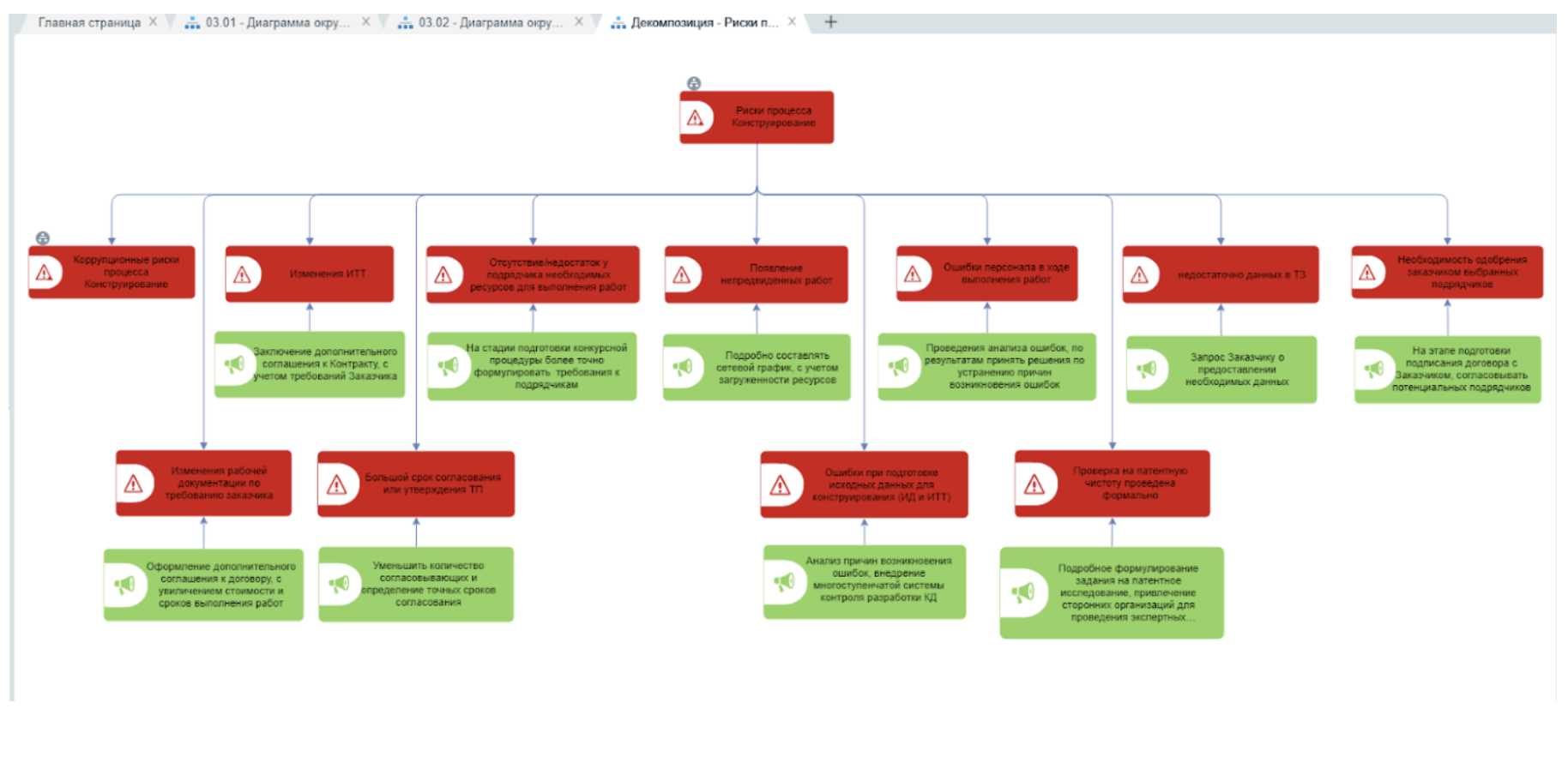The image size is (1568, 763).
Task: Click megaphone icon on 'Запрос Заказчику' node
Action: [1146, 369]
